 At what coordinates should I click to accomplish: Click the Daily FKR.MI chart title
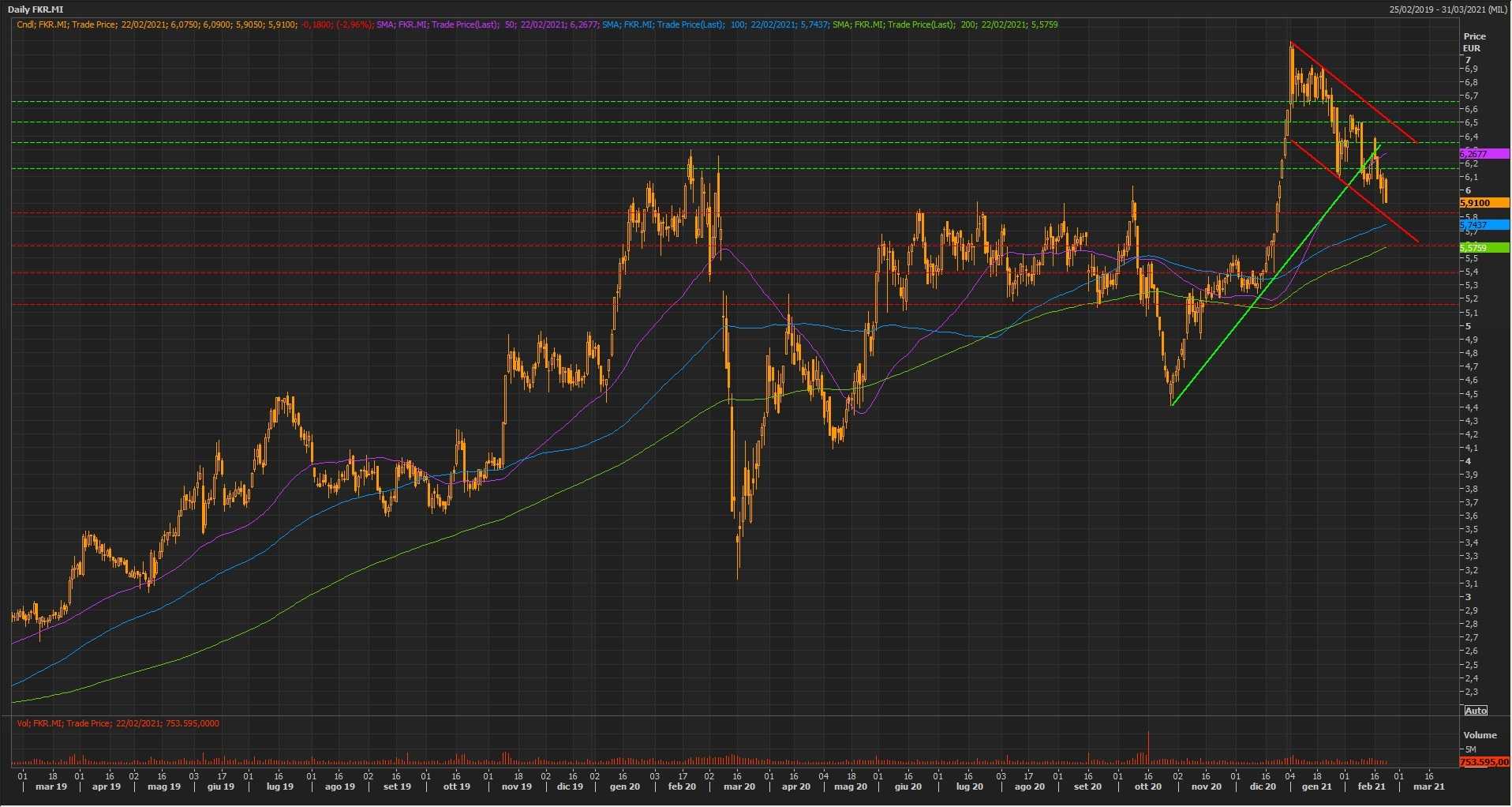tap(36, 9)
